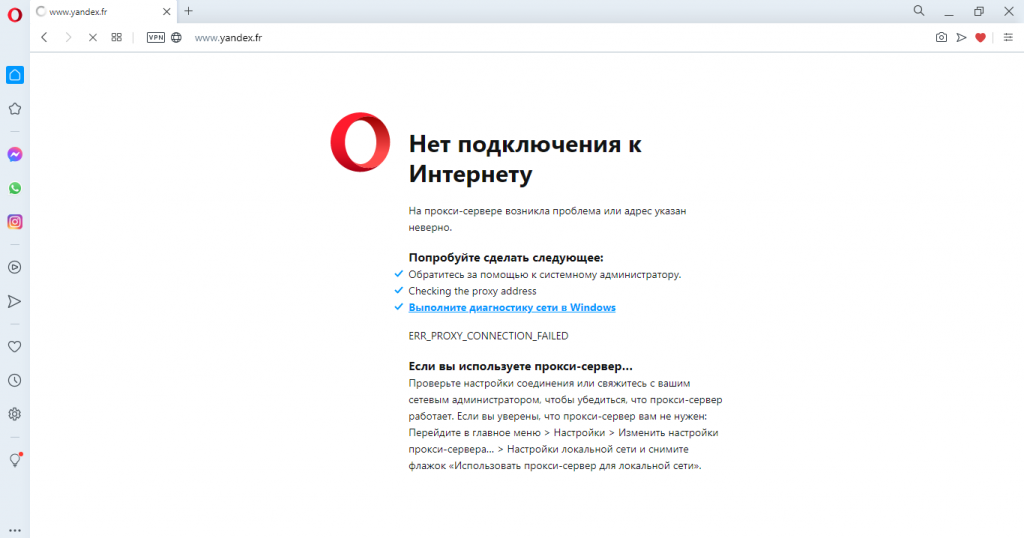Screen dimensions: 1024x538
Task: Open the Bookmarks star in sidebar
Action: (14, 109)
